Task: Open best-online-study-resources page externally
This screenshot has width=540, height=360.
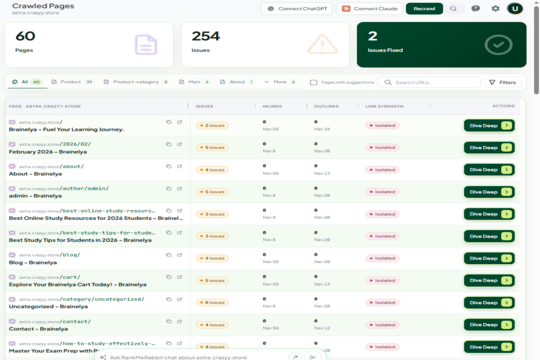Action: [x=179, y=210]
